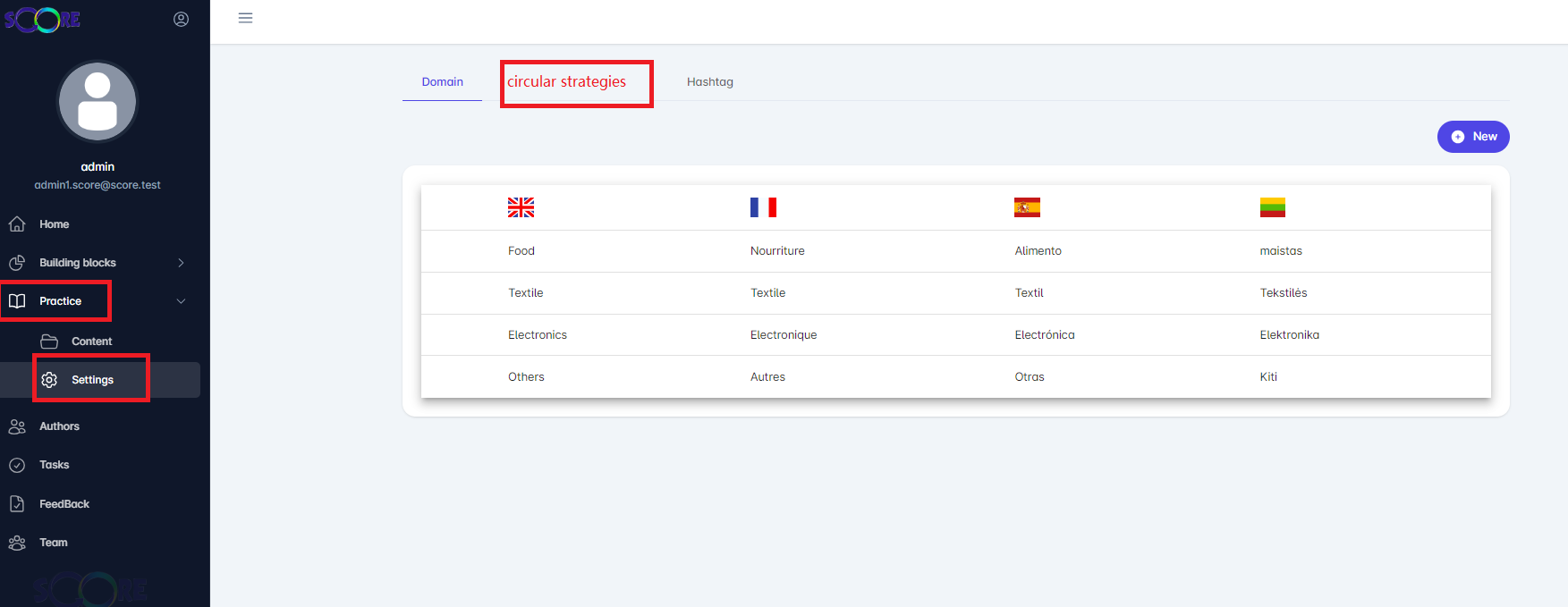The image size is (1568, 607).
Task: Select the Domain tab
Action: pyautogui.click(x=442, y=82)
